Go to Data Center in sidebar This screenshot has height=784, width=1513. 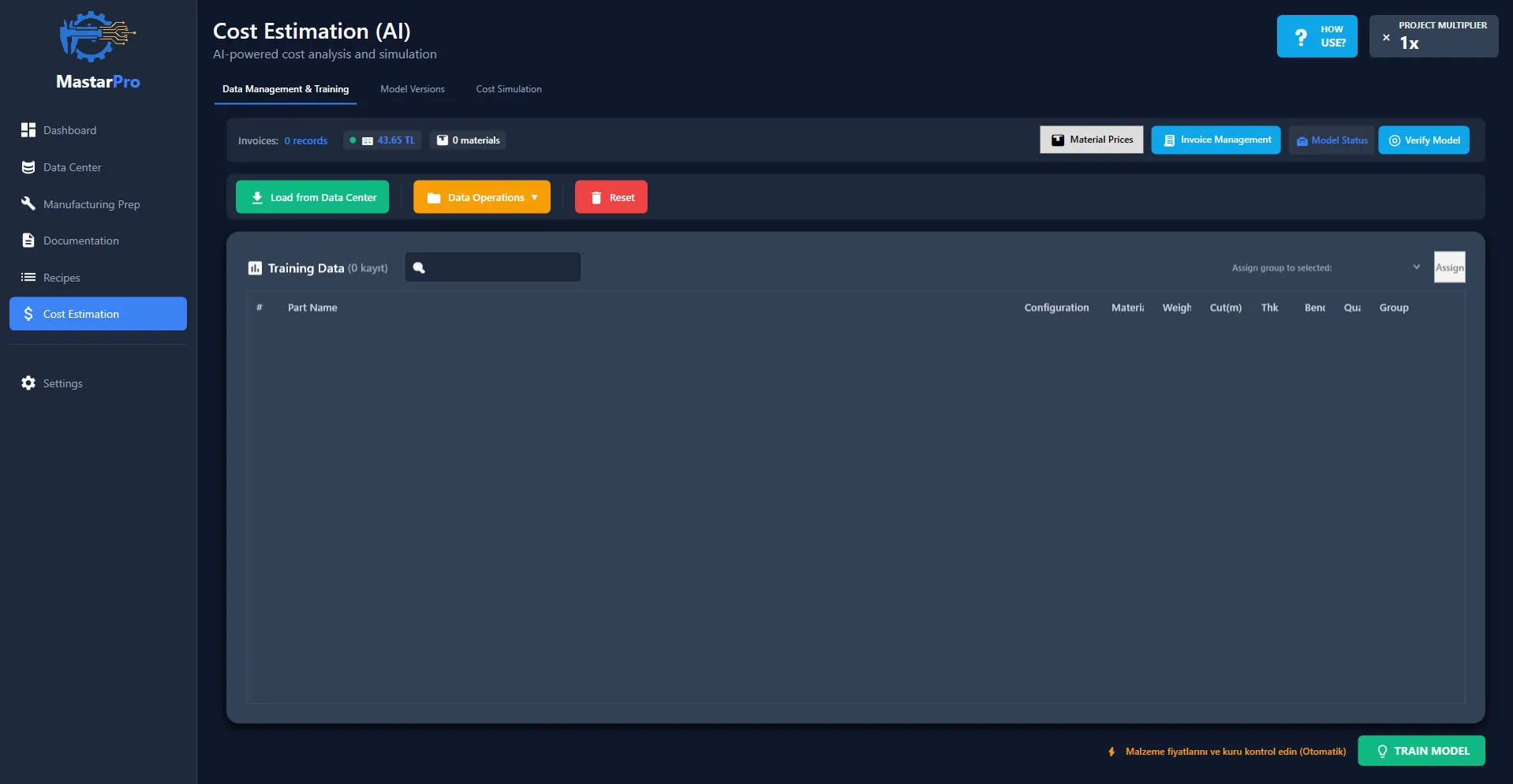point(72,167)
